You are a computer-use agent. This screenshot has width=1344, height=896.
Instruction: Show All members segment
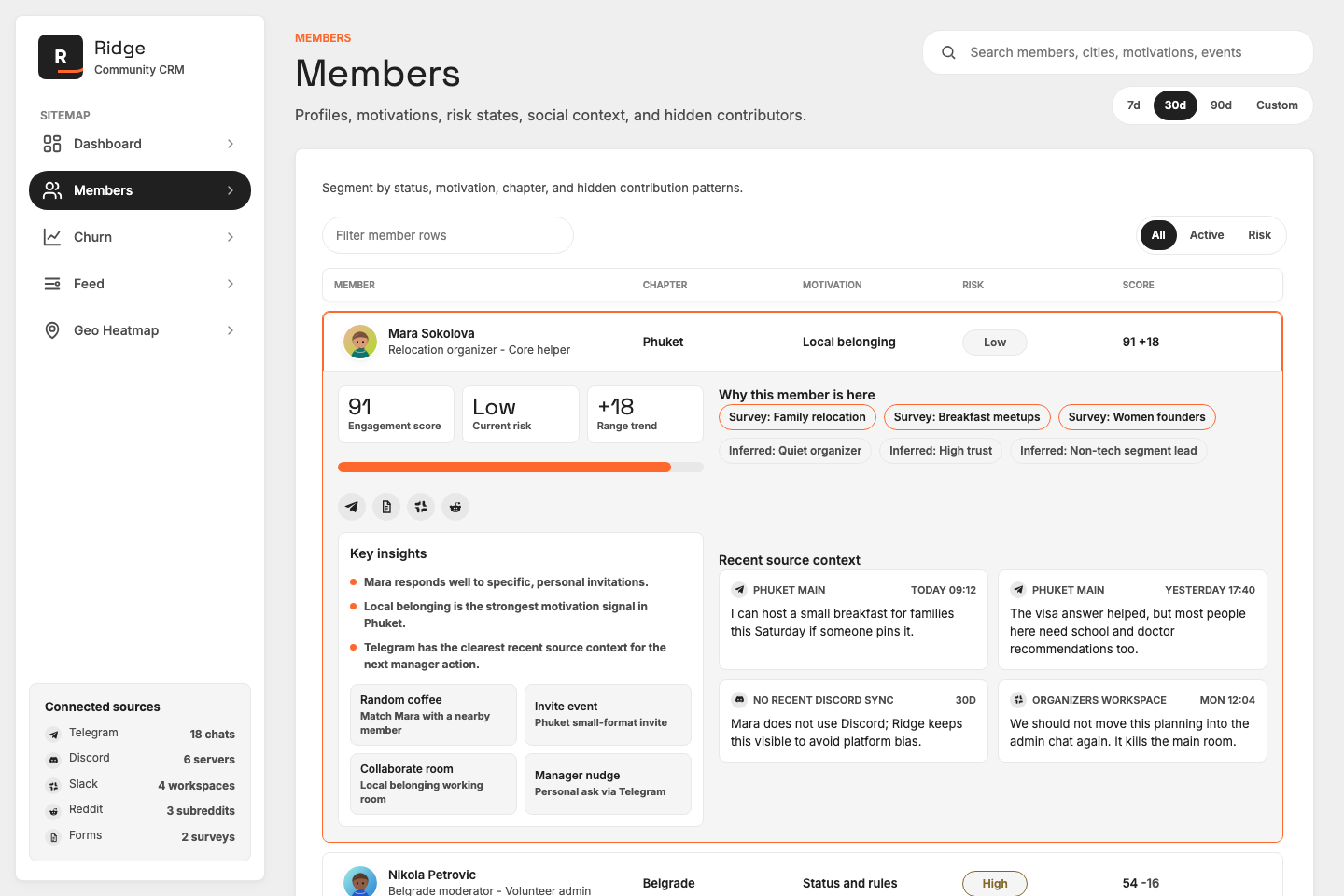click(x=1158, y=235)
